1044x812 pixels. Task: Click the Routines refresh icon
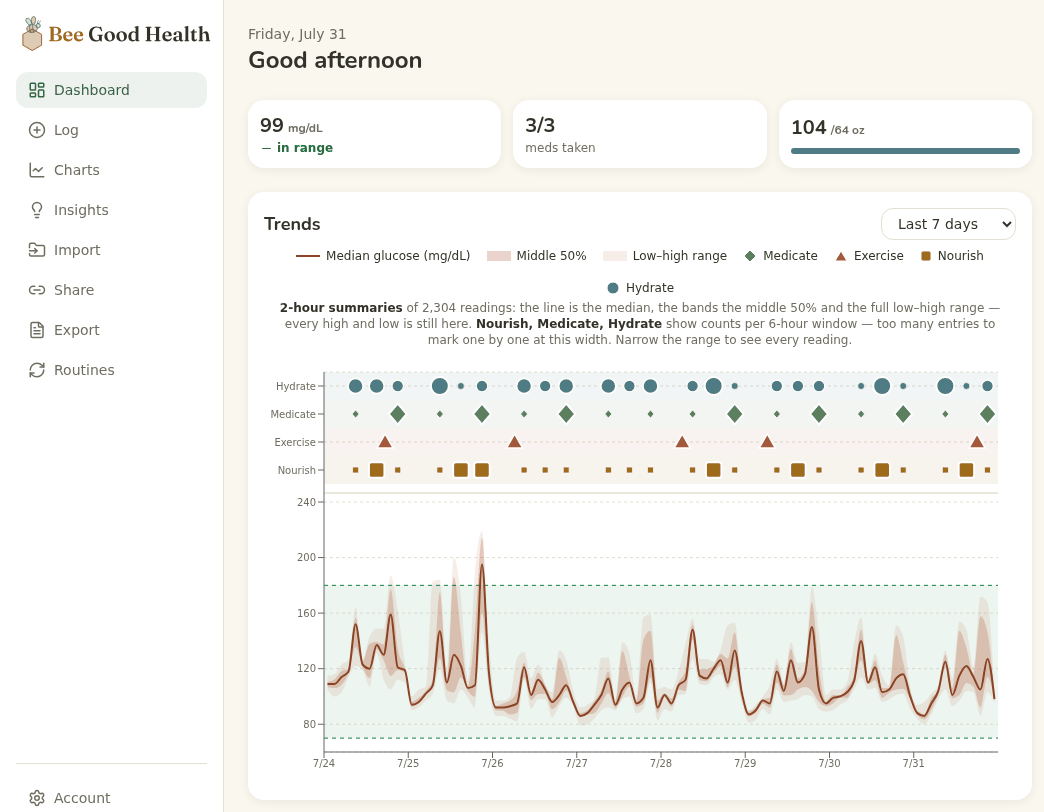coord(37,369)
